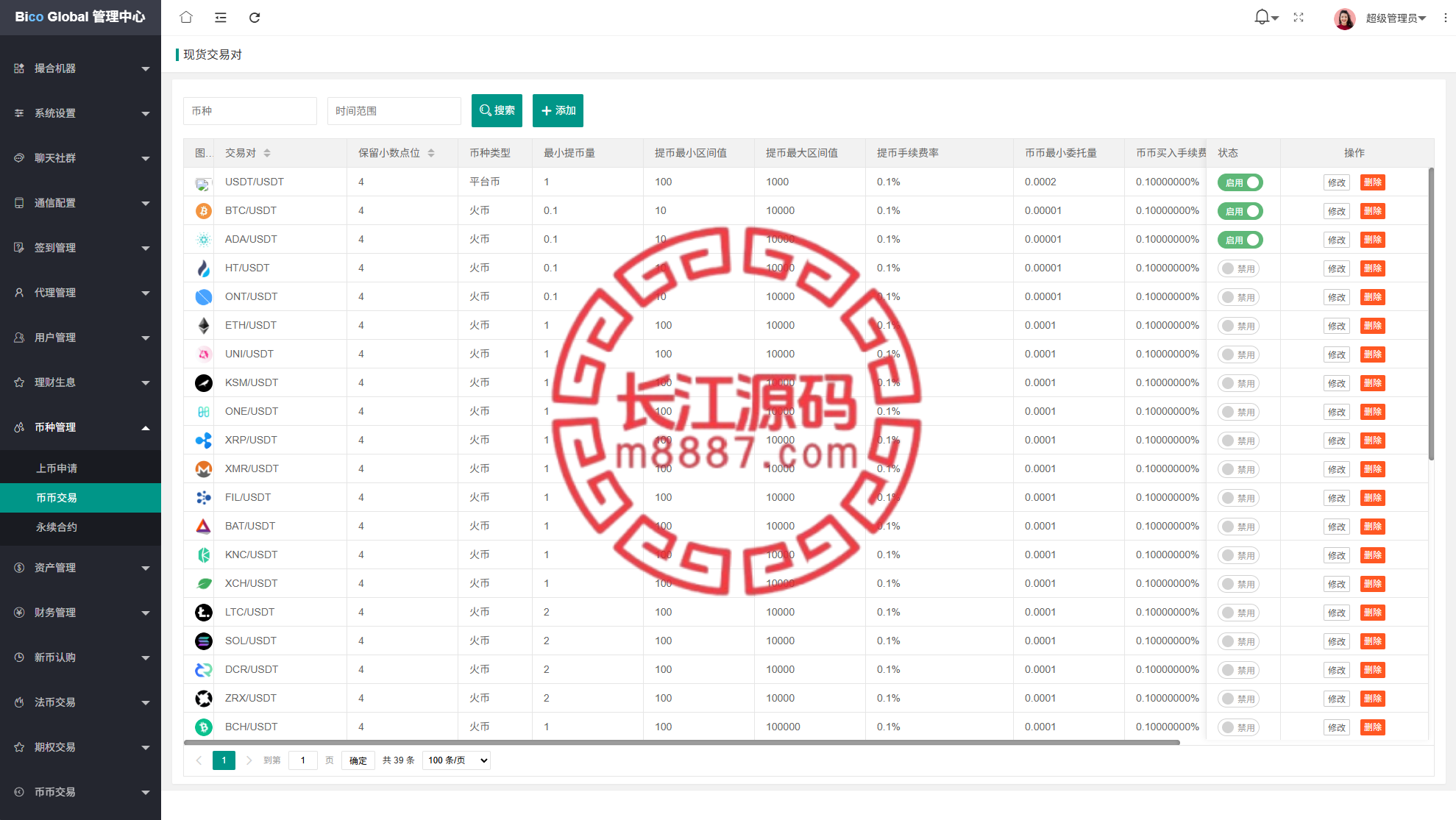Click the 确定 pagination confirm button

(358, 760)
